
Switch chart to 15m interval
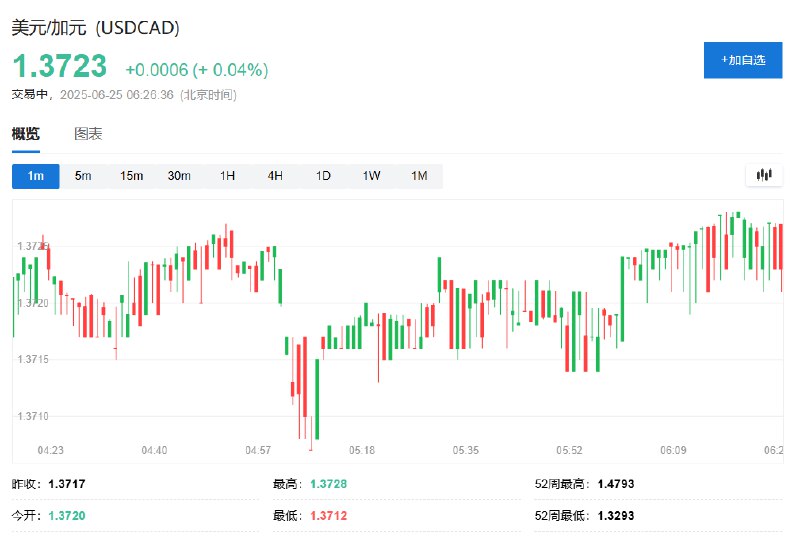tap(131, 176)
